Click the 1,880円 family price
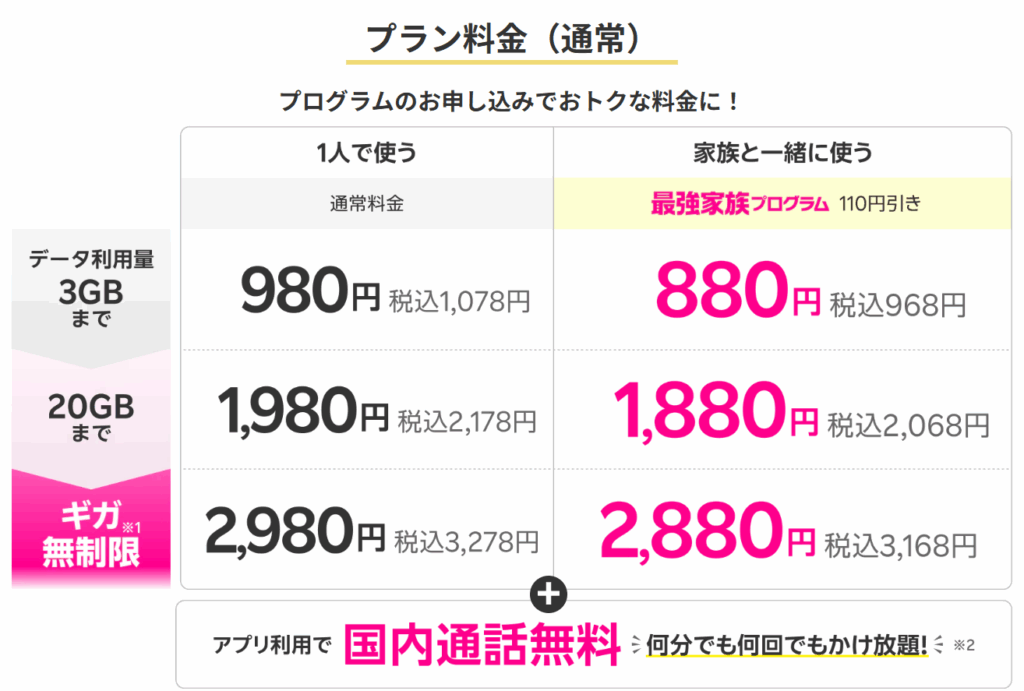The width and height of the screenshot is (1024, 691). click(x=716, y=411)
